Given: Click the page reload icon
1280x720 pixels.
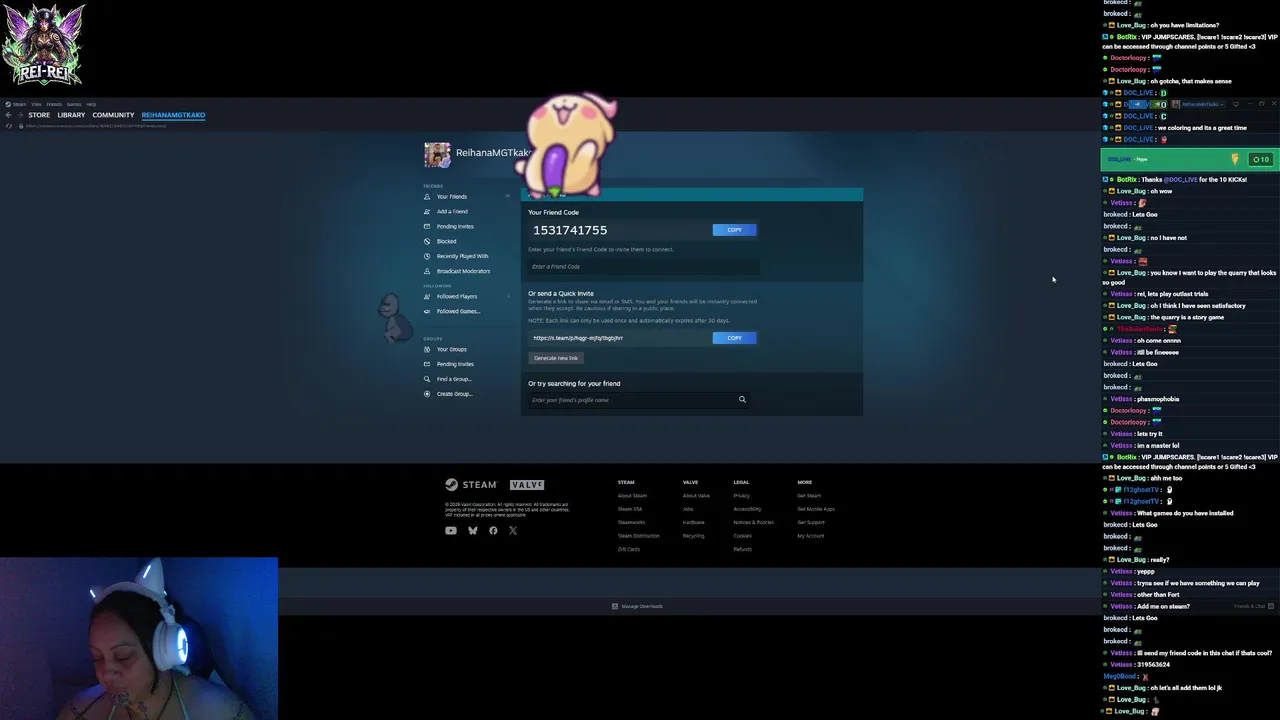Looking at the screenshot, I should pos(8,126).
